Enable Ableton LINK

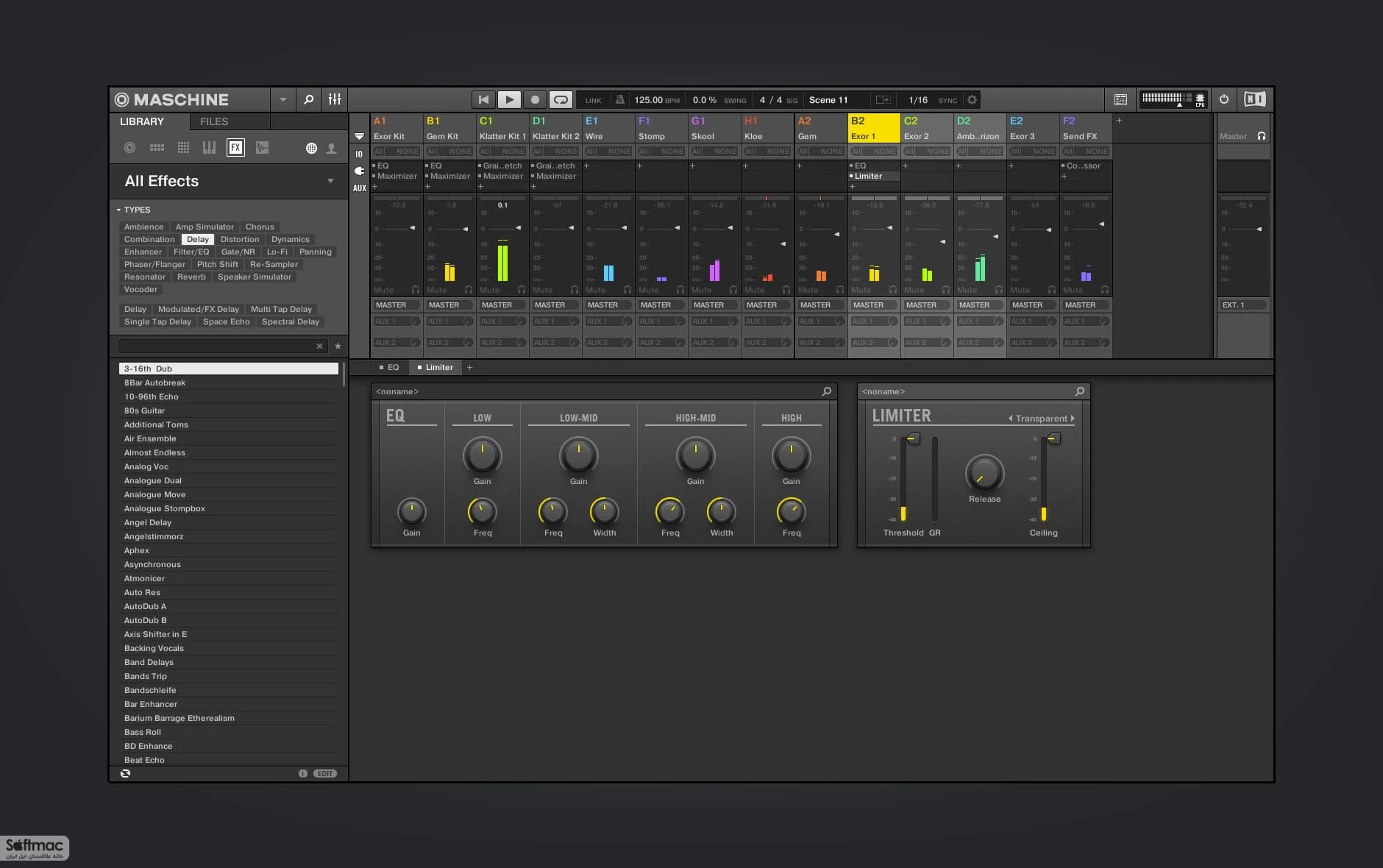pyautogui.click(x=594, y=100)
